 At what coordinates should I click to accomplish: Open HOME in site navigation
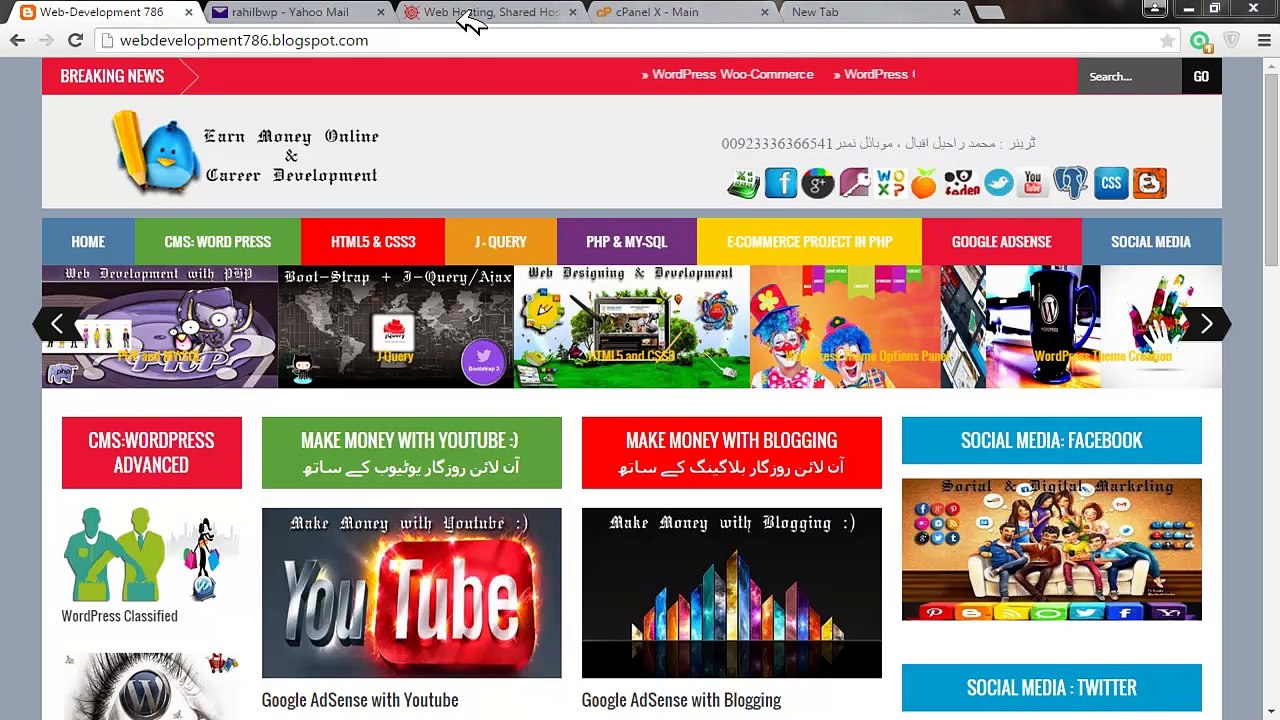tap(88, 242)
